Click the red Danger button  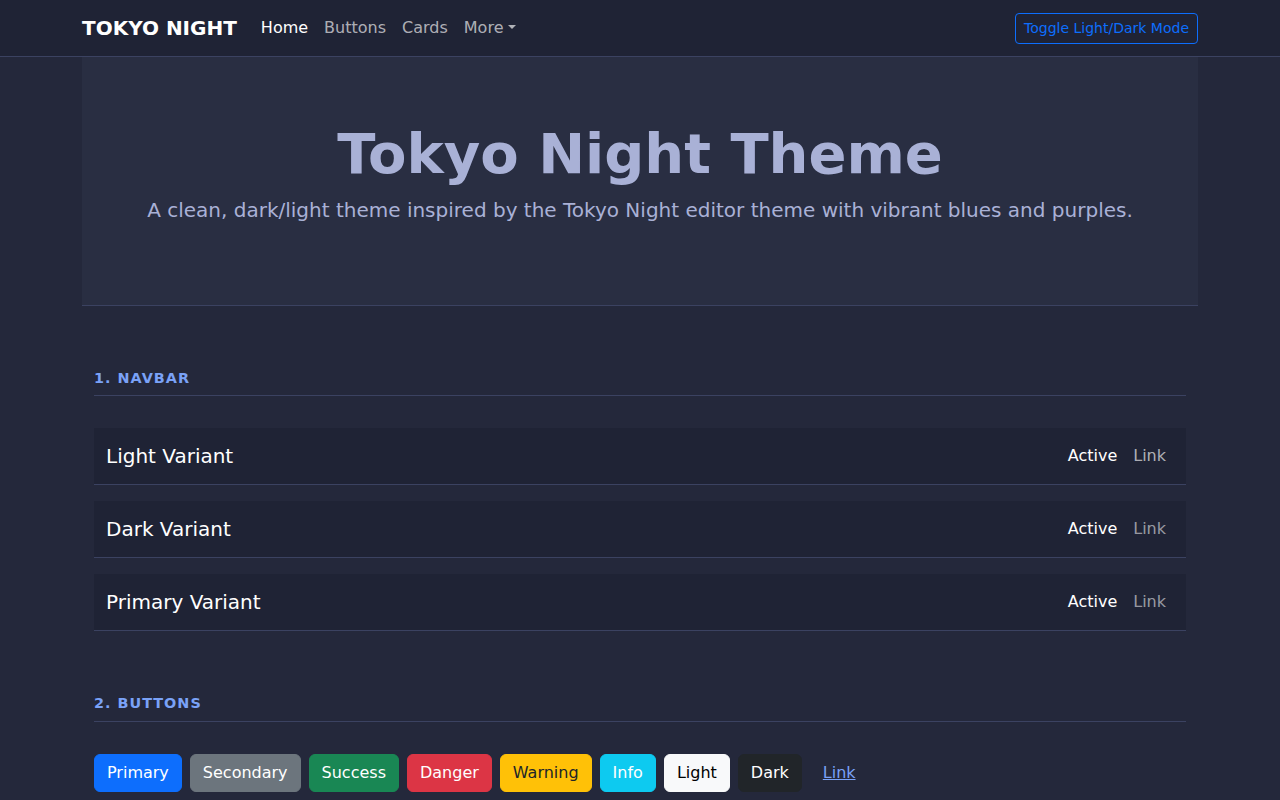pyautogui.click(x=449, y=773)
